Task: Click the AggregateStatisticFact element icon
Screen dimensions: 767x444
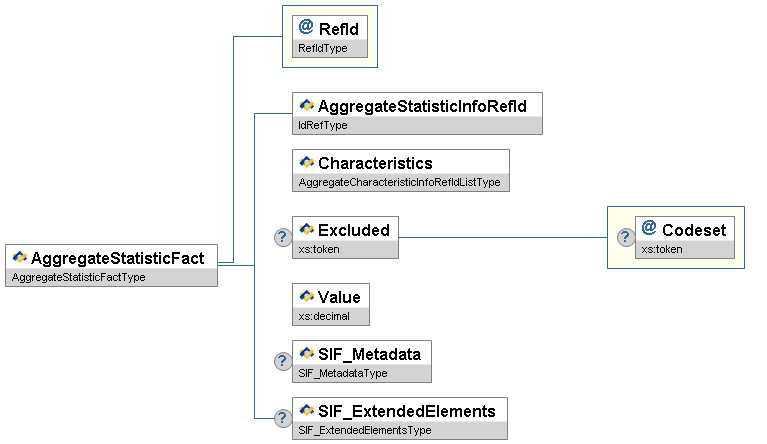Action: tap(20, 258)
